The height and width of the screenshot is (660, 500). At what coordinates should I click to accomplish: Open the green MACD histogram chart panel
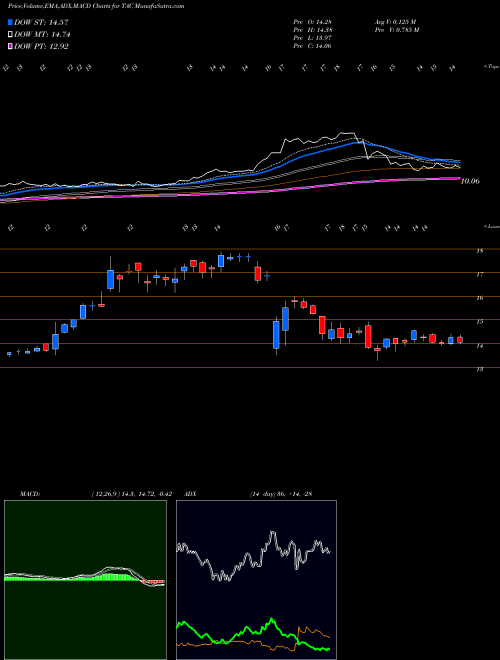(x=85, y=580)
